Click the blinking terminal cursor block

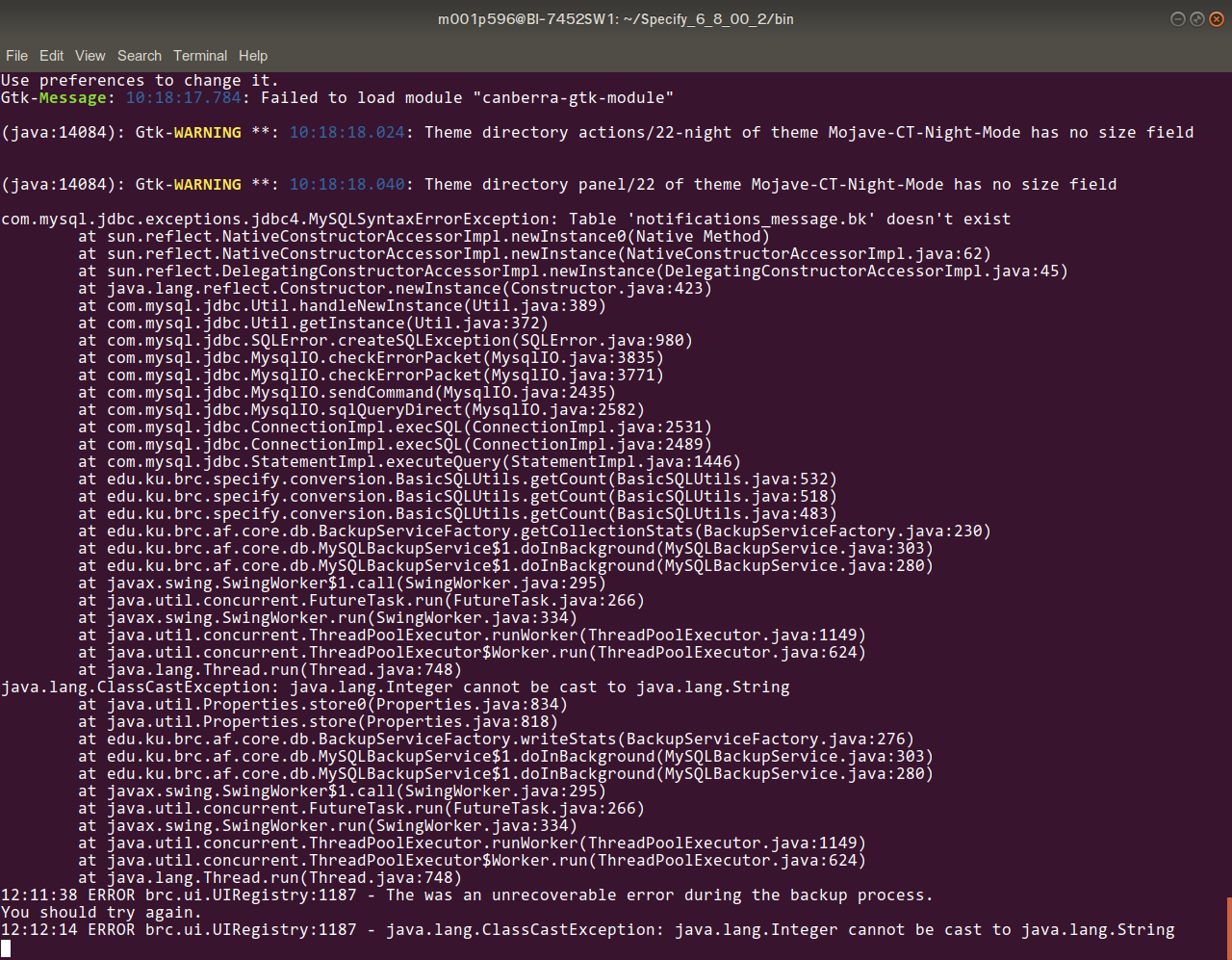pyautogui.click(x=7, y=947)
